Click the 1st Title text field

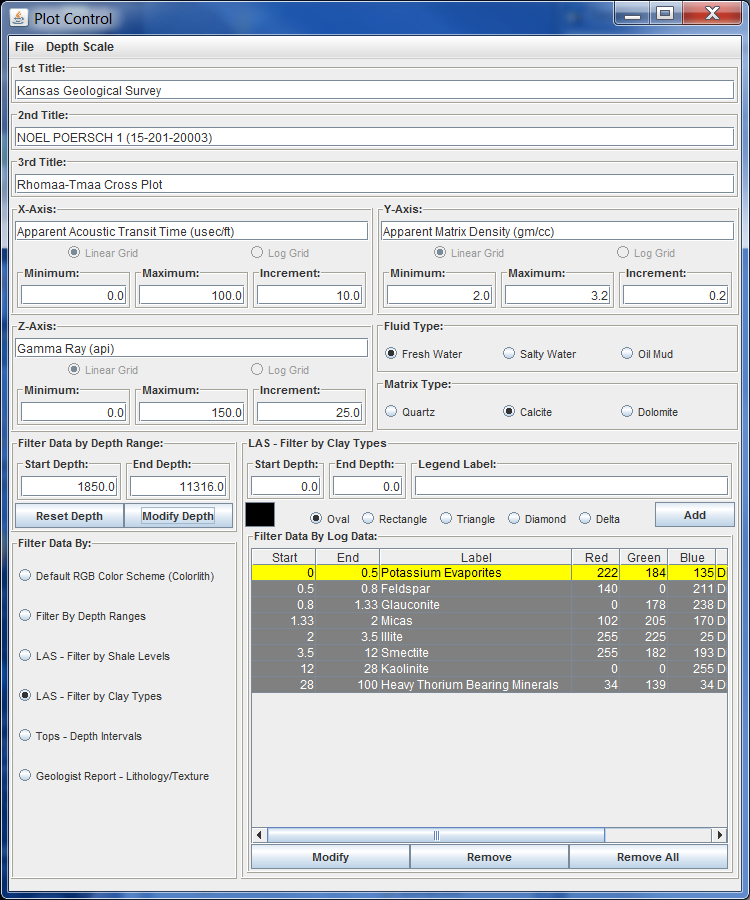(x=374, y=90)
